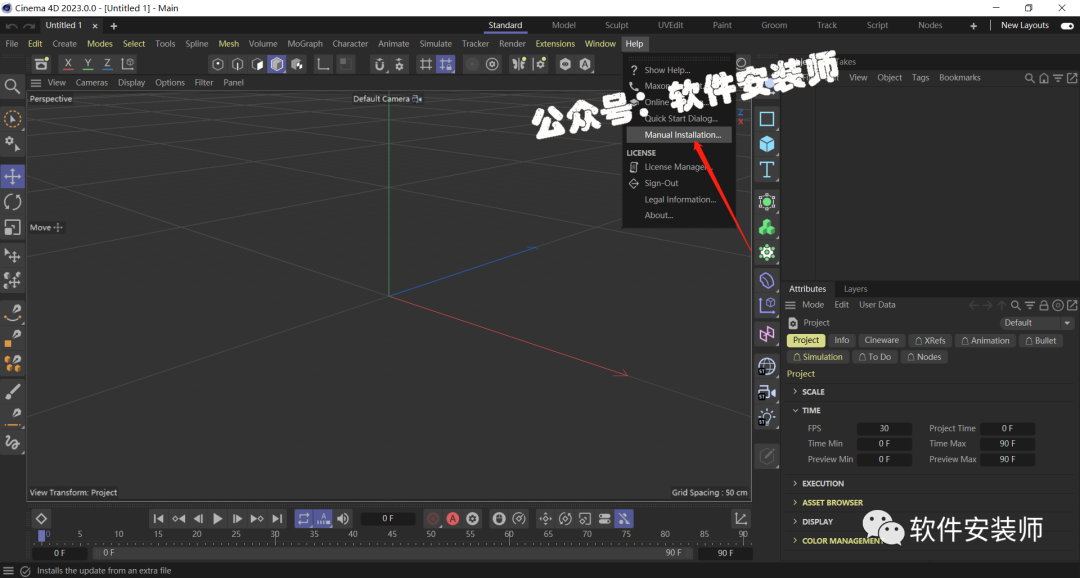Viewport: 1080px width, 578px height.
Task: Open the Default preset dropdown
Action: 1037,323
